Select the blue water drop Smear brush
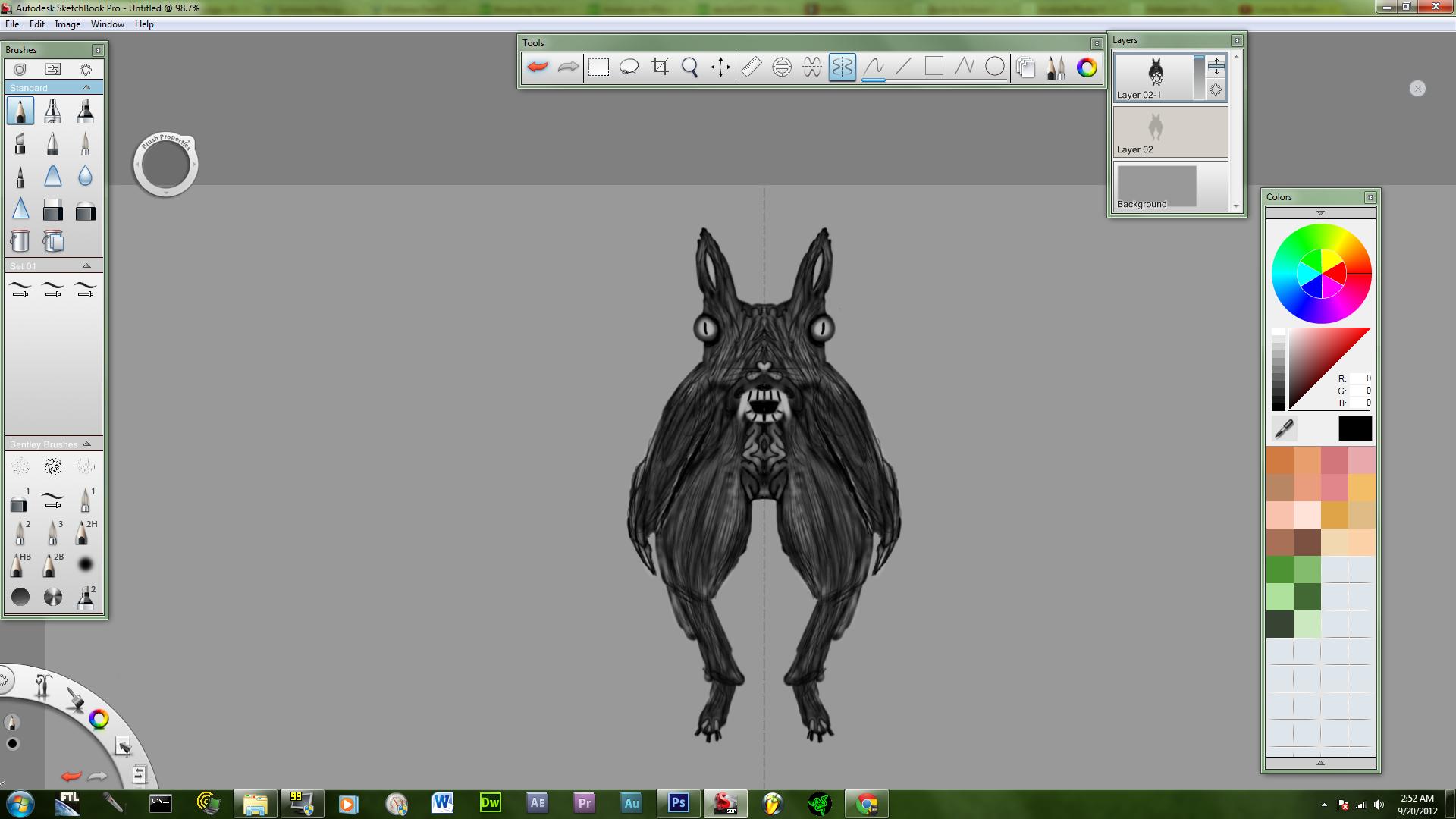 [85, 176]
